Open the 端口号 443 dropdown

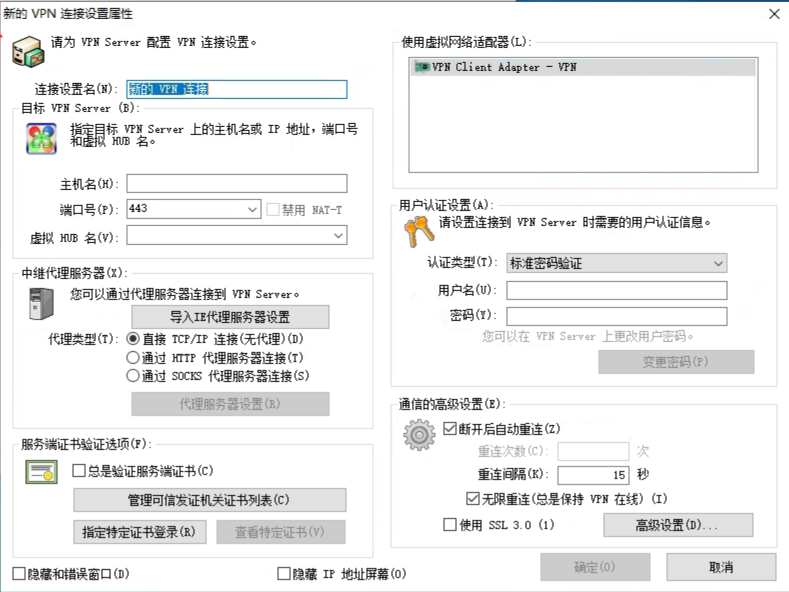pyautogui.click(x=252, y=209)
